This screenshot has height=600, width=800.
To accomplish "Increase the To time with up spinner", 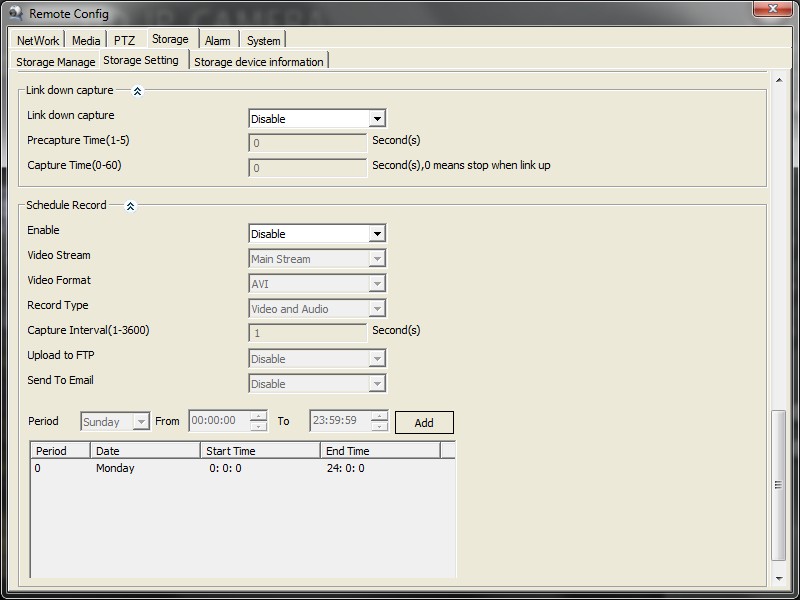I will click(x=380, y=416).
